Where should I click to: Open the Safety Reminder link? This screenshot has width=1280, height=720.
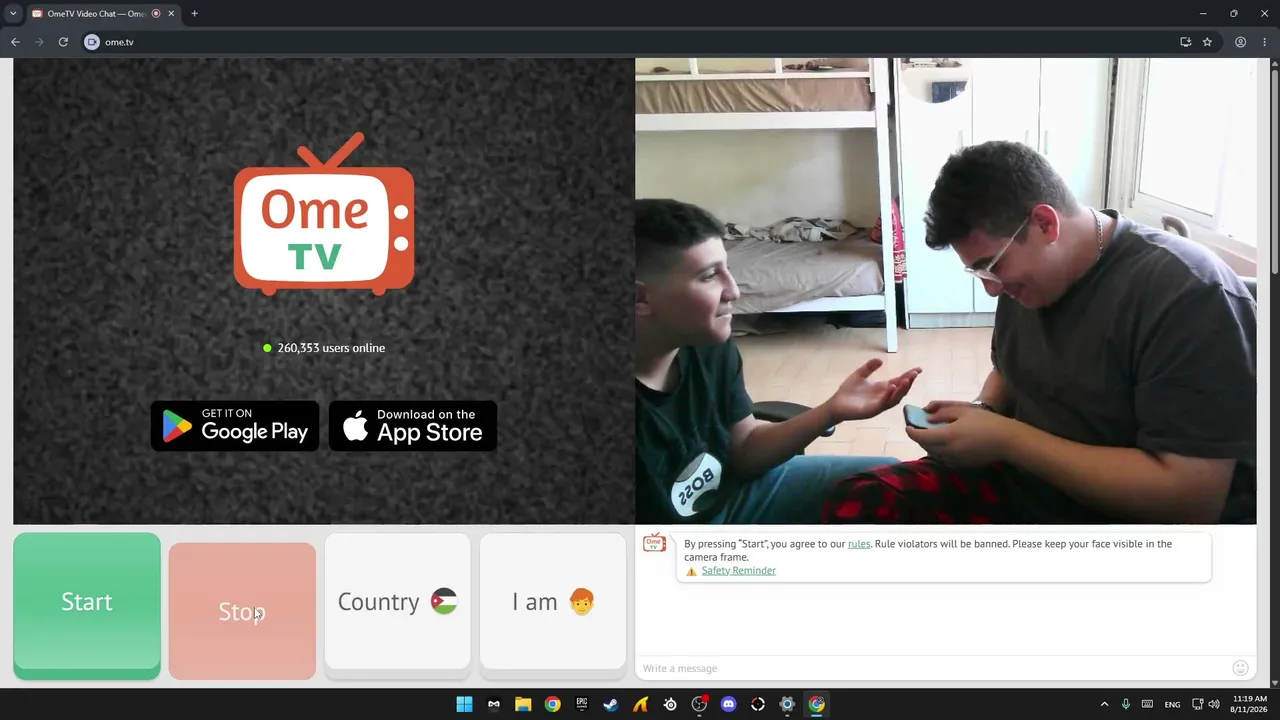(x=738, y=571)
